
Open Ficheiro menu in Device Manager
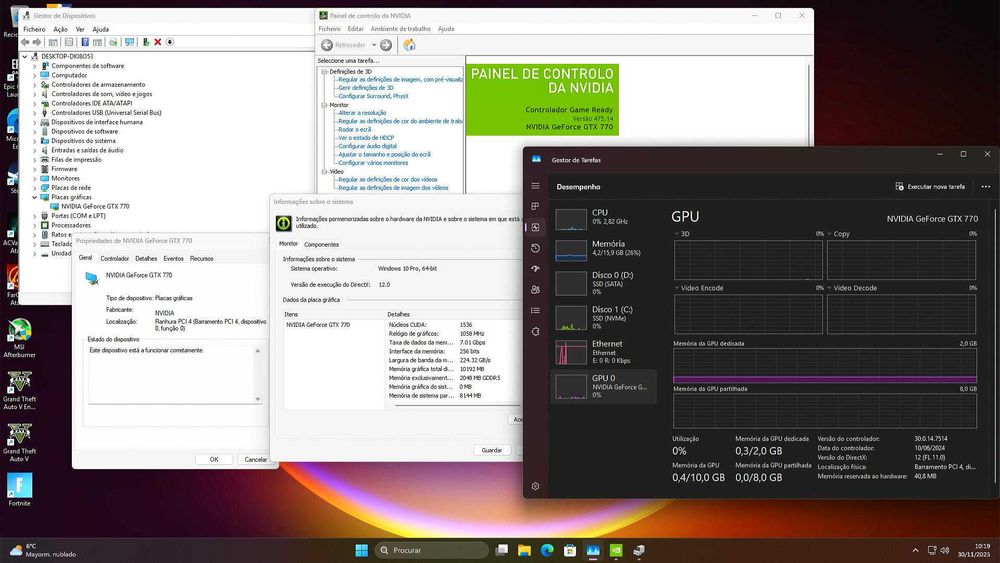click(x=34, y=29)
